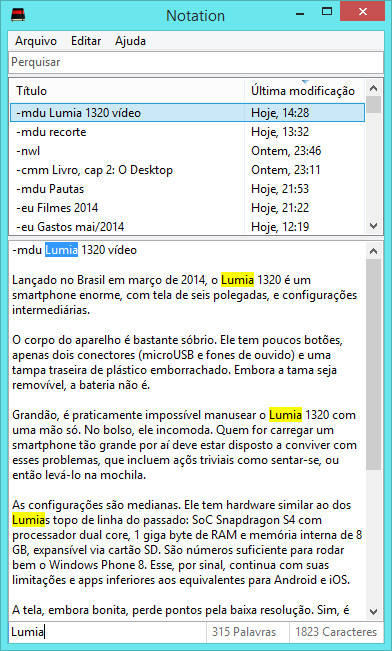Click the '315 Palavras' status counter

[244, 632]
